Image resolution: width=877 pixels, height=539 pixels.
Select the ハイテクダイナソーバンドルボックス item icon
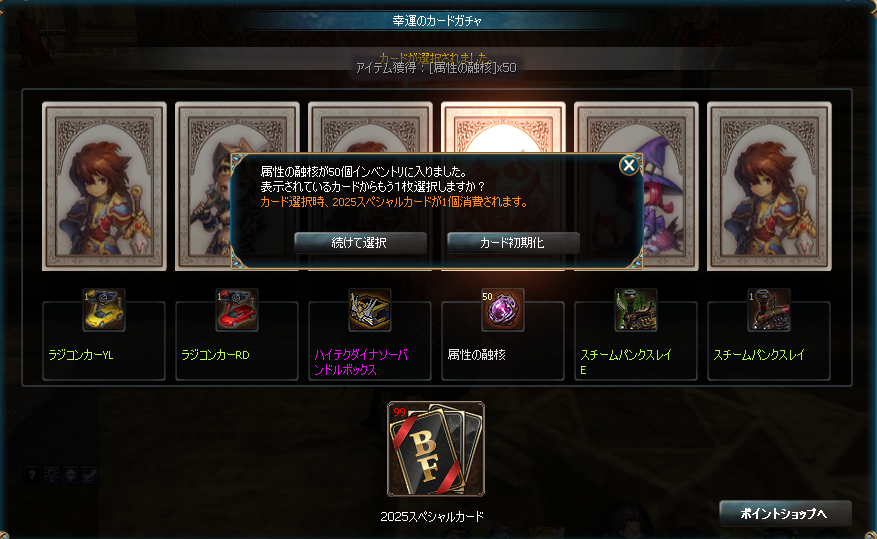click(370, 310)
